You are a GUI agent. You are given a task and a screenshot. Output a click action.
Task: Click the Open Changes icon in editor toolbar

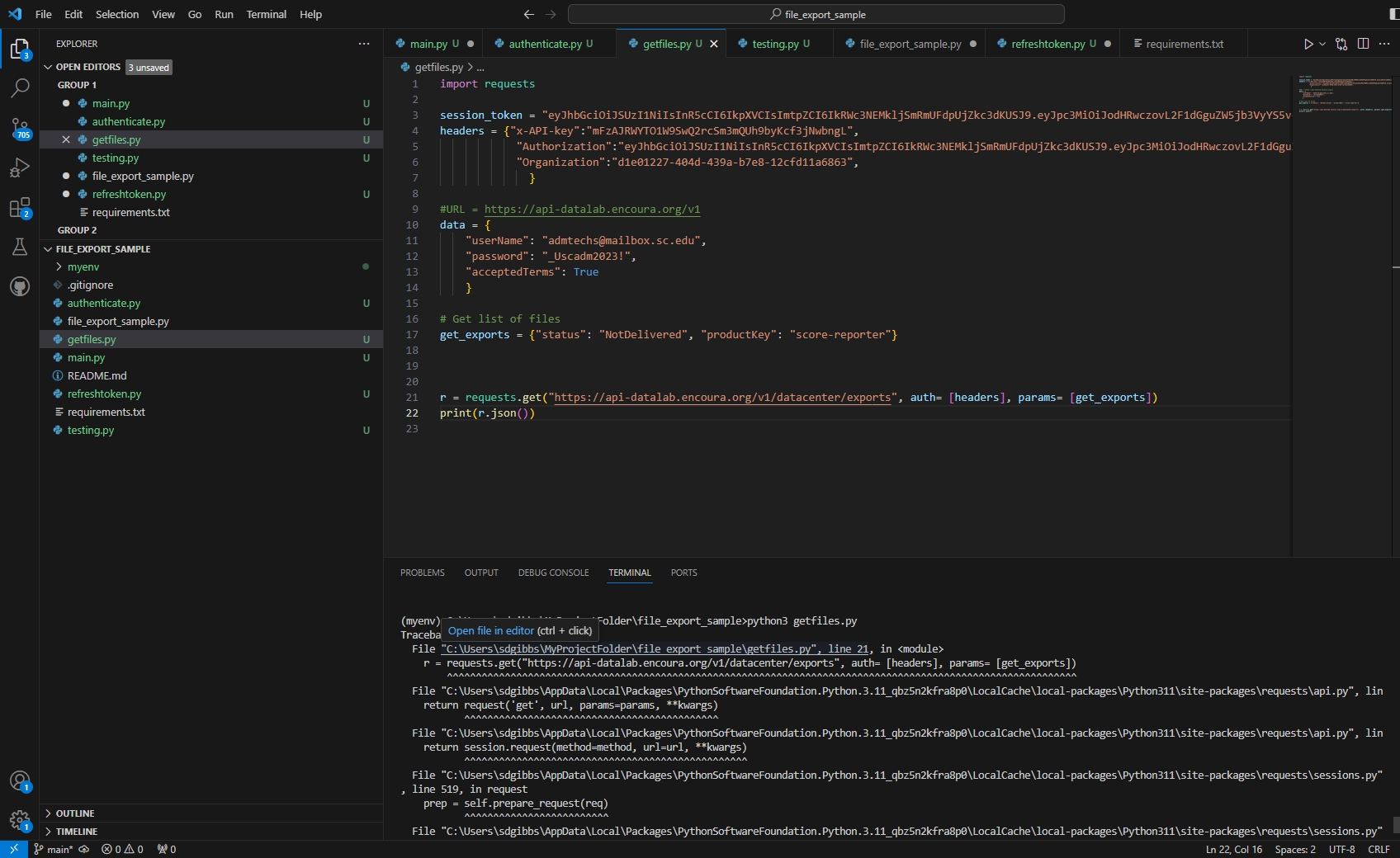click(x=1341, y=44)
